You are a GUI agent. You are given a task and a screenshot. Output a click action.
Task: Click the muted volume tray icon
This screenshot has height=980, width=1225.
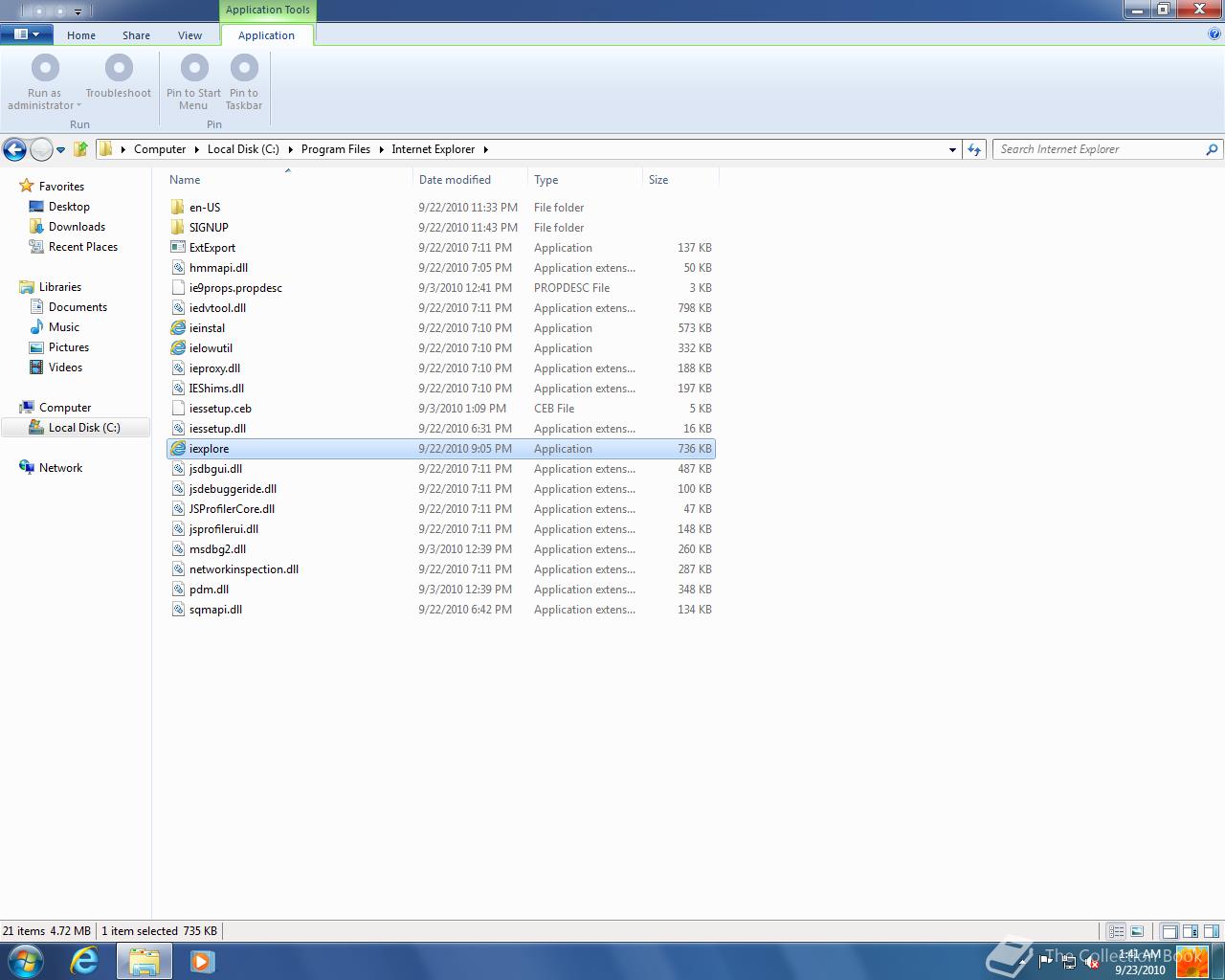(x=1092, y=962)
